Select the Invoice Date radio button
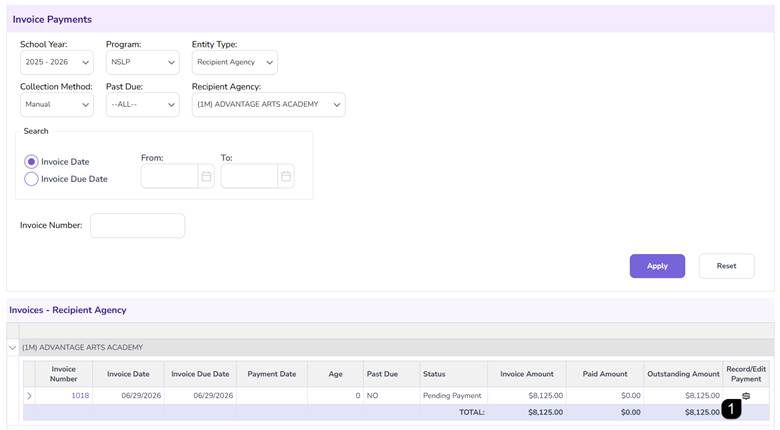 31,162
